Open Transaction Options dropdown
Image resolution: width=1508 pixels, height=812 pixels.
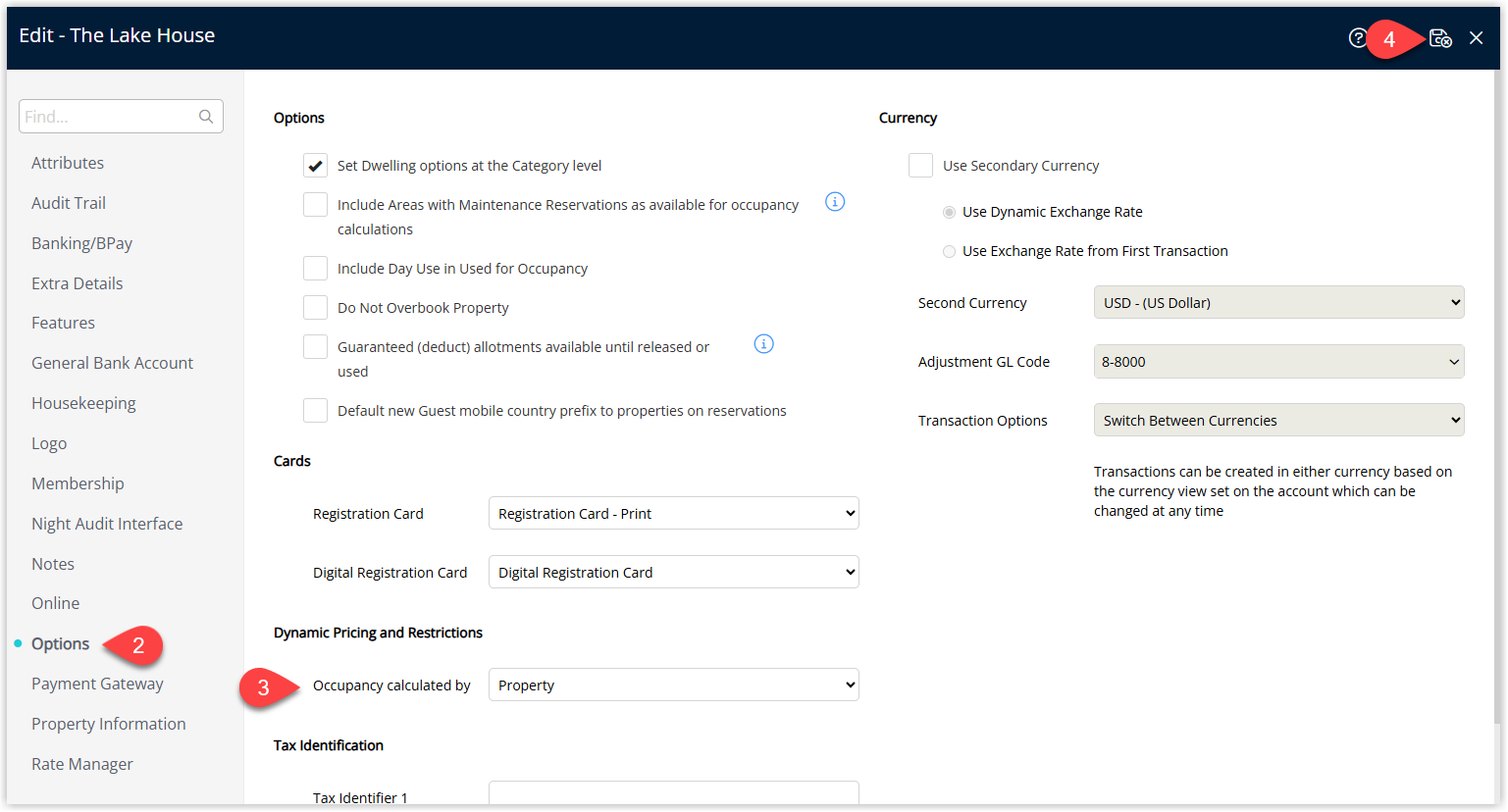pyautogui.click(x=1278, y=420)
